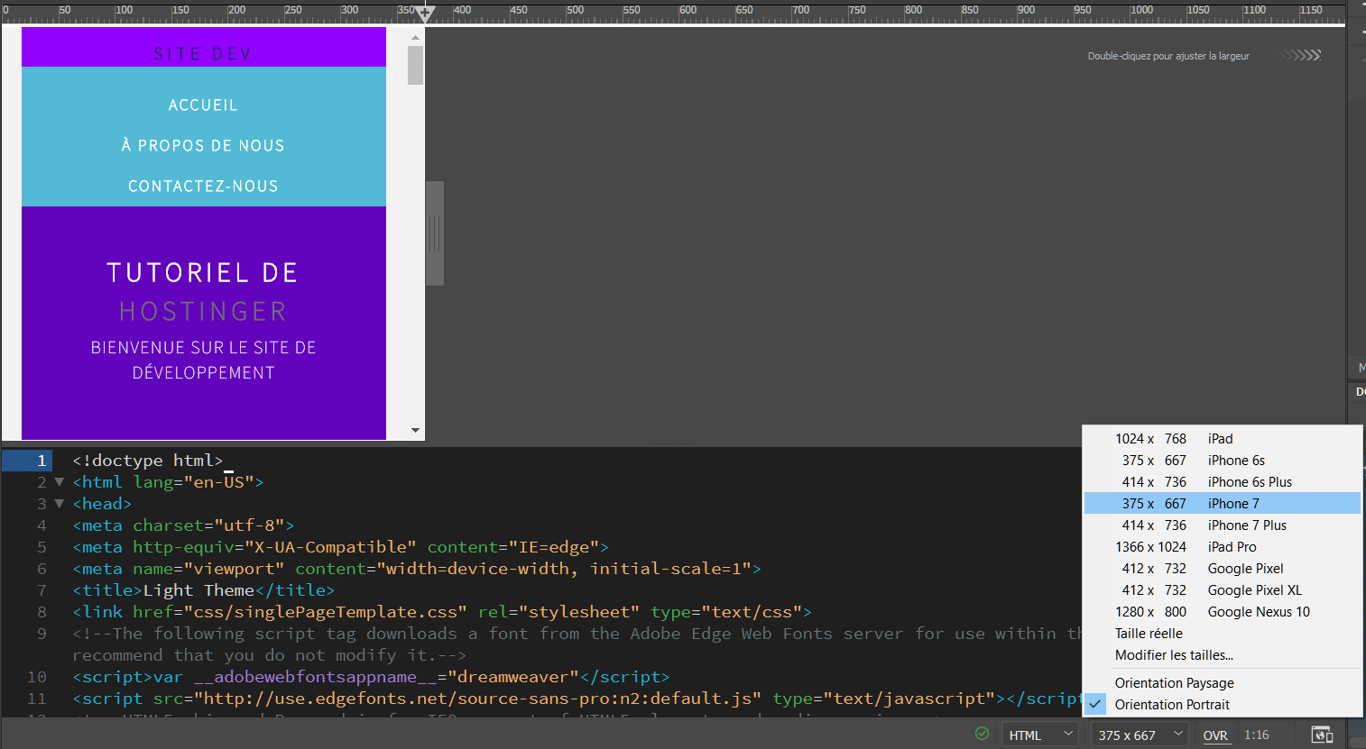
Task: Click the add media query marker on ruler
Action: 425,14
